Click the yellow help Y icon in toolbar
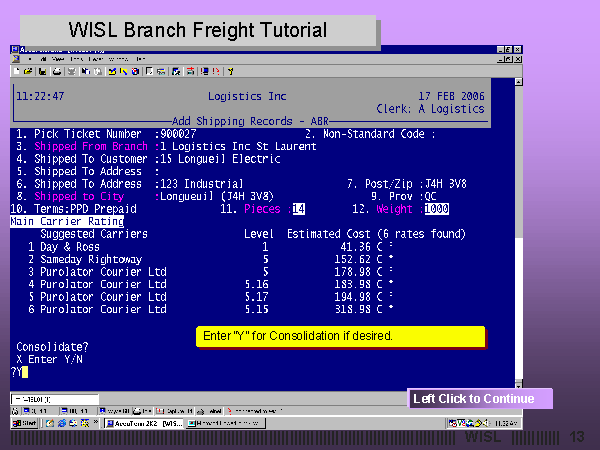600x450 pixels. point(230,71)
